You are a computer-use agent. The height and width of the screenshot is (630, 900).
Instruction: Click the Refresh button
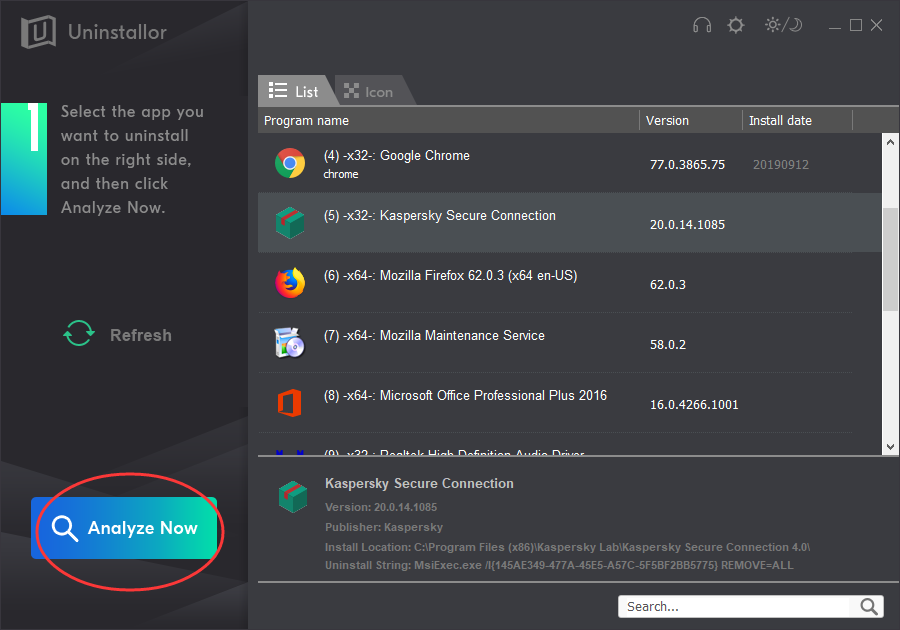pyautogui.click(x=118, y=334)
